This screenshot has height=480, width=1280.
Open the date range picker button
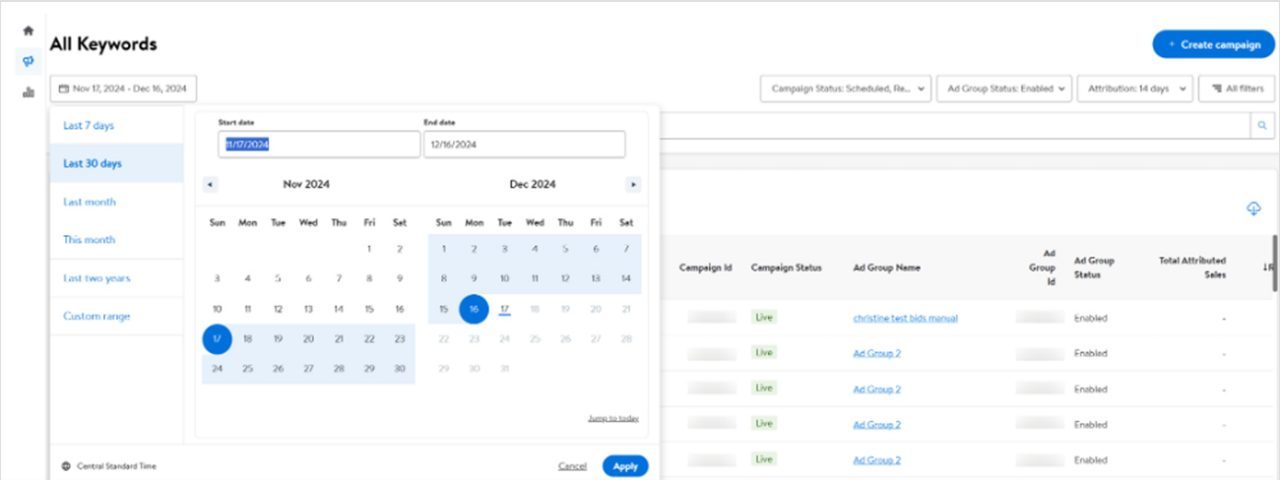click(123, 89)
